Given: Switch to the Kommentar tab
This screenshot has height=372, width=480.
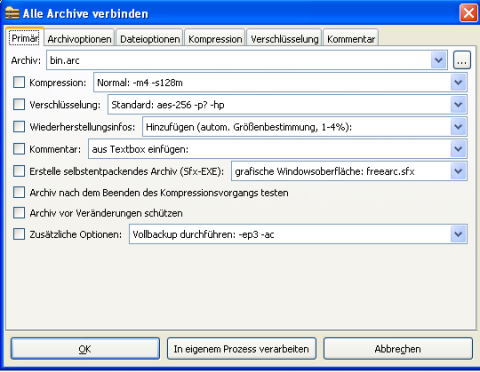Looking at the screenshot, I should pos(351,39).
